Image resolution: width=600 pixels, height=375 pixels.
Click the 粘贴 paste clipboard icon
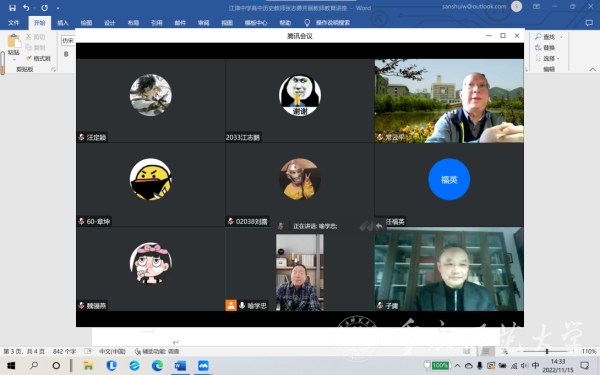pos(13,45)
